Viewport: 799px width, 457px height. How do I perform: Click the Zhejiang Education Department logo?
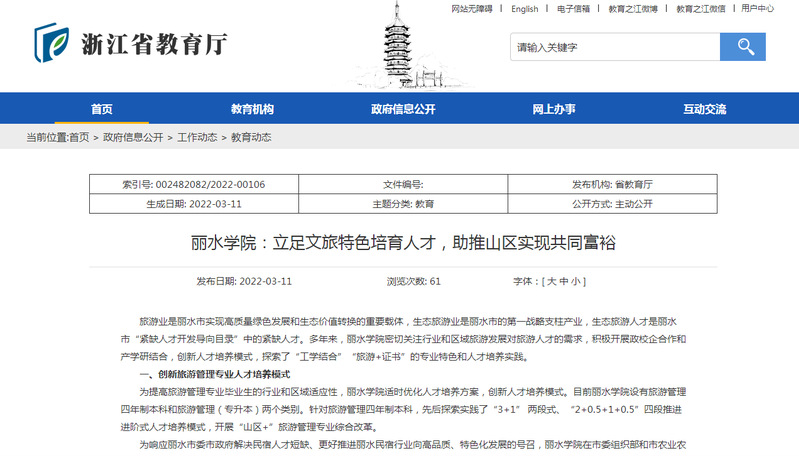131,43
